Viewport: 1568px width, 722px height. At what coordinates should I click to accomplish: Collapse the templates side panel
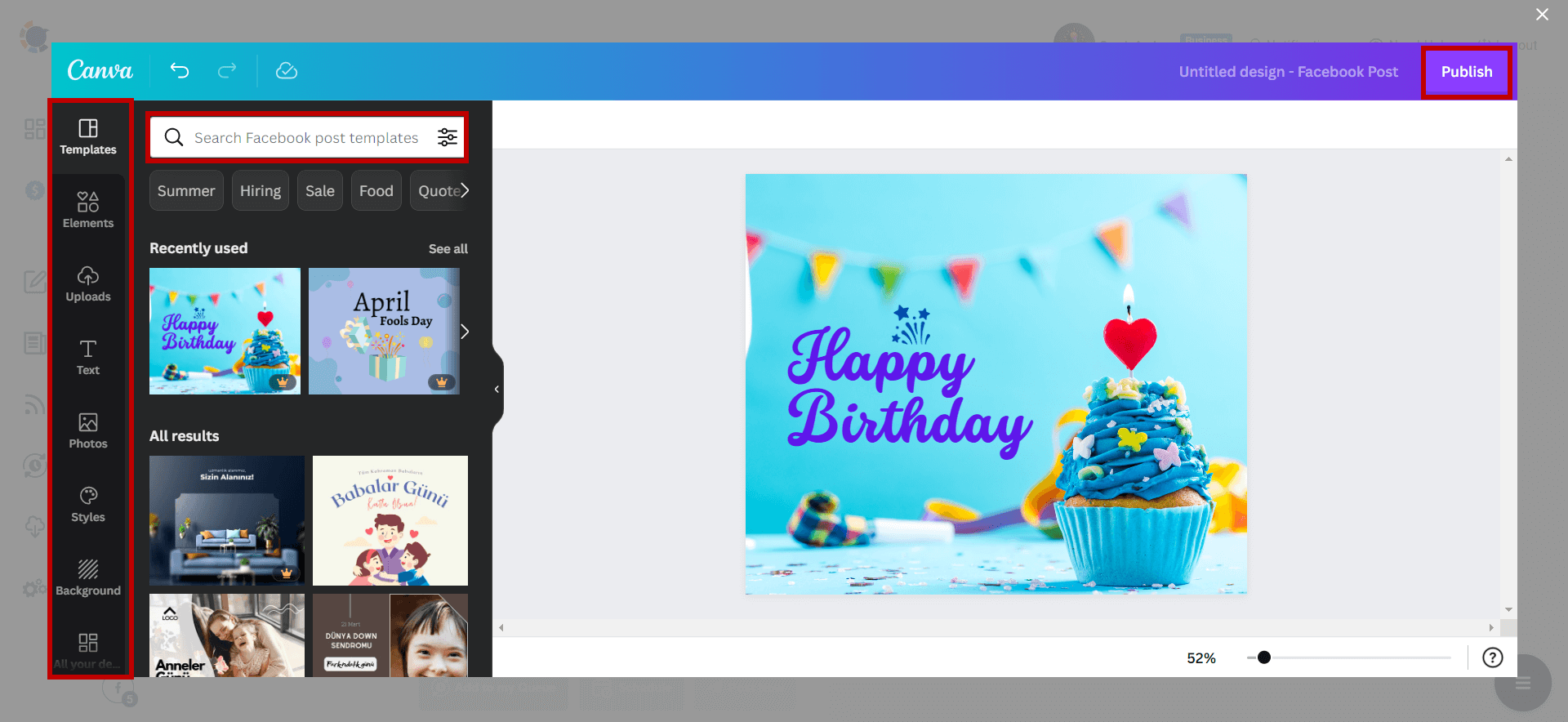pyautogui.click(x=497, y=389)
